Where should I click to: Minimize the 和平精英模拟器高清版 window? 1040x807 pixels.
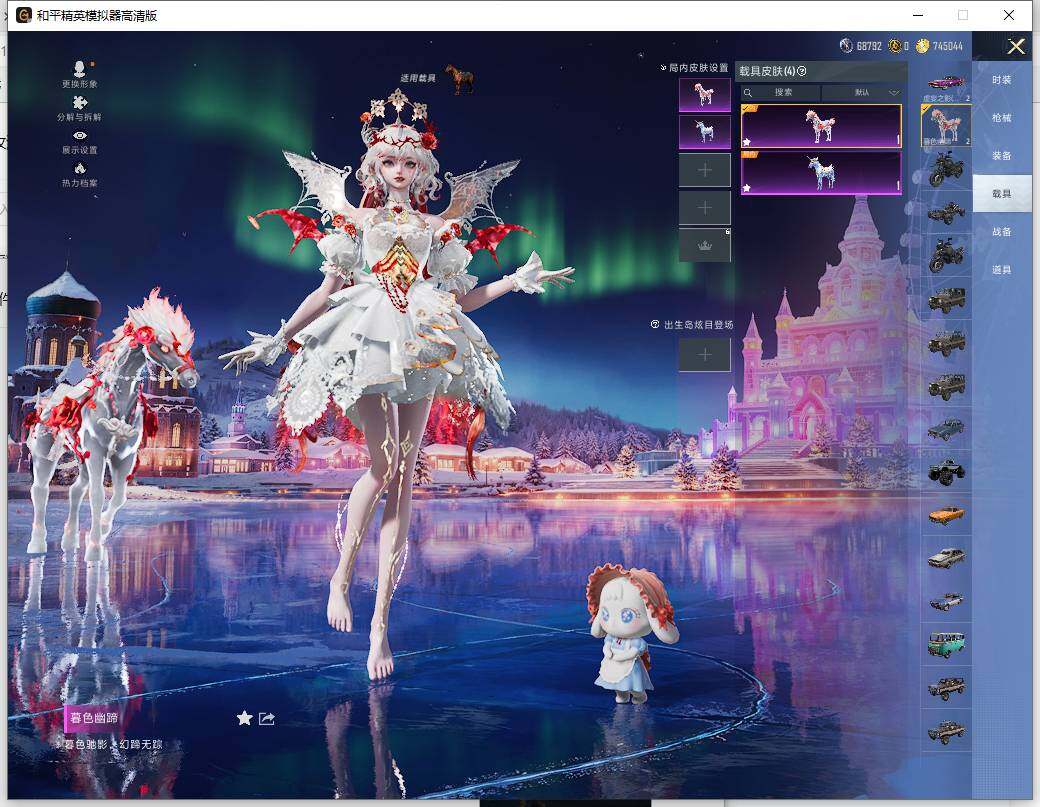(918, 15)
